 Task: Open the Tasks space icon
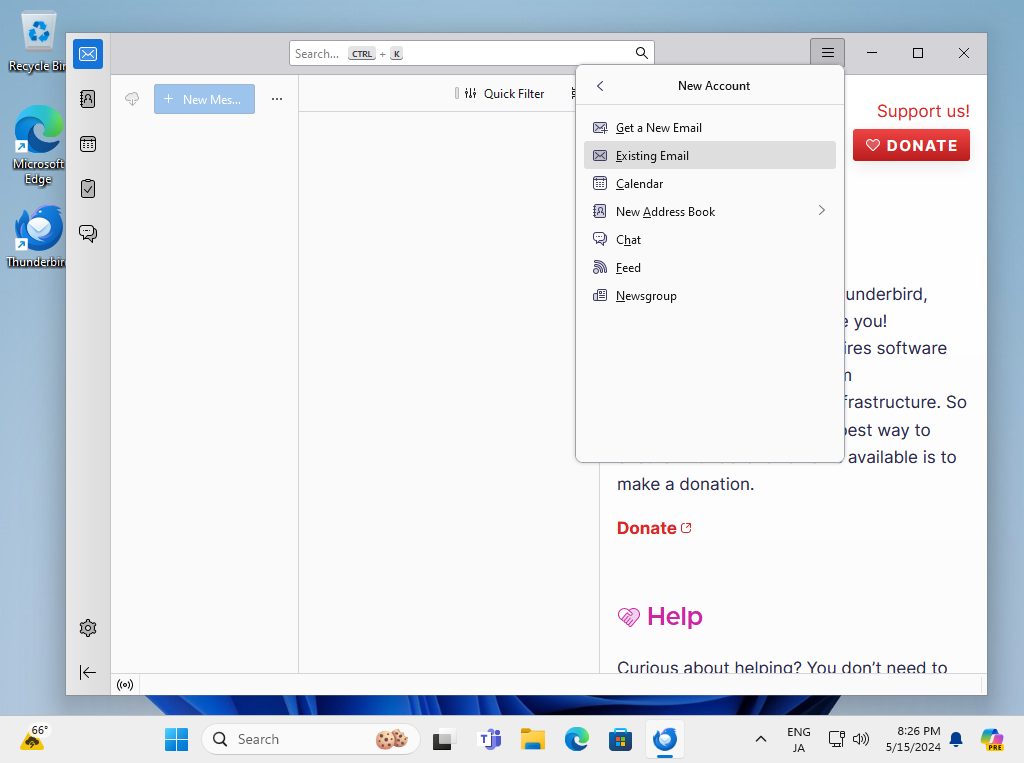point(88,188)
